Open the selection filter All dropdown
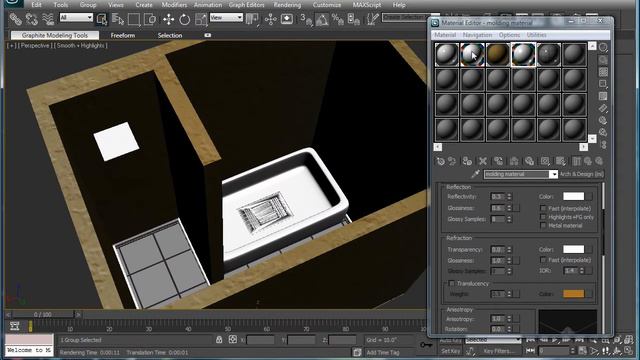The height and width of the screenshot is (360, 640). click(x=76, y=17)
